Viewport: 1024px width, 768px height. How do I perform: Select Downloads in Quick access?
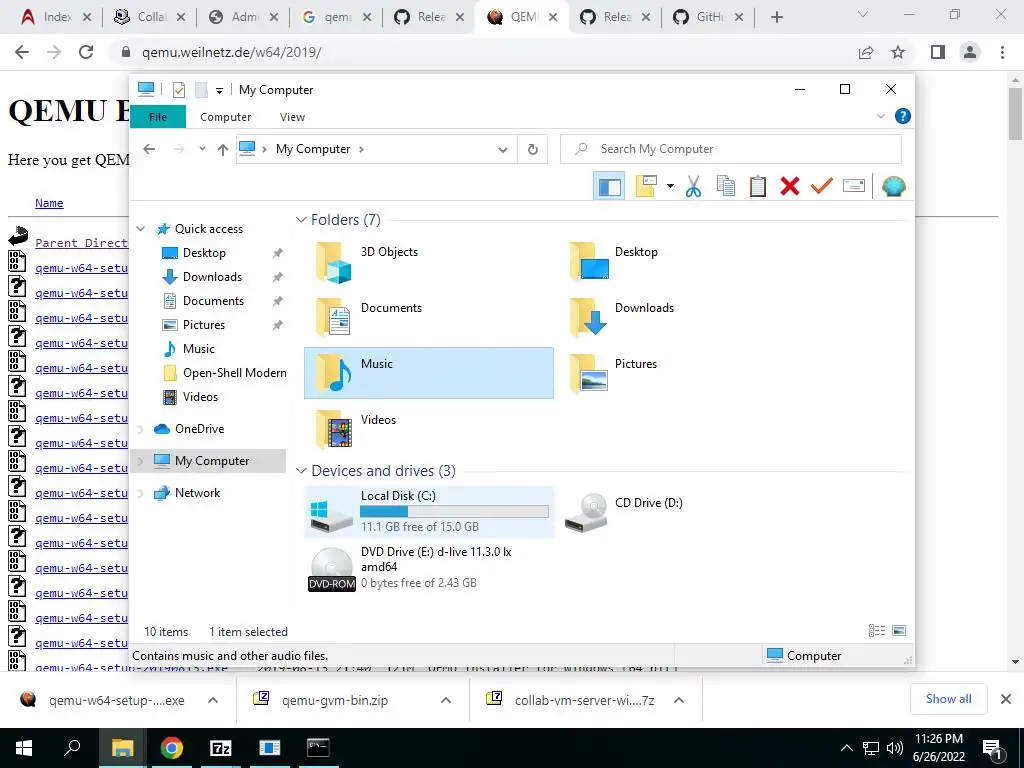click(212, 277)
